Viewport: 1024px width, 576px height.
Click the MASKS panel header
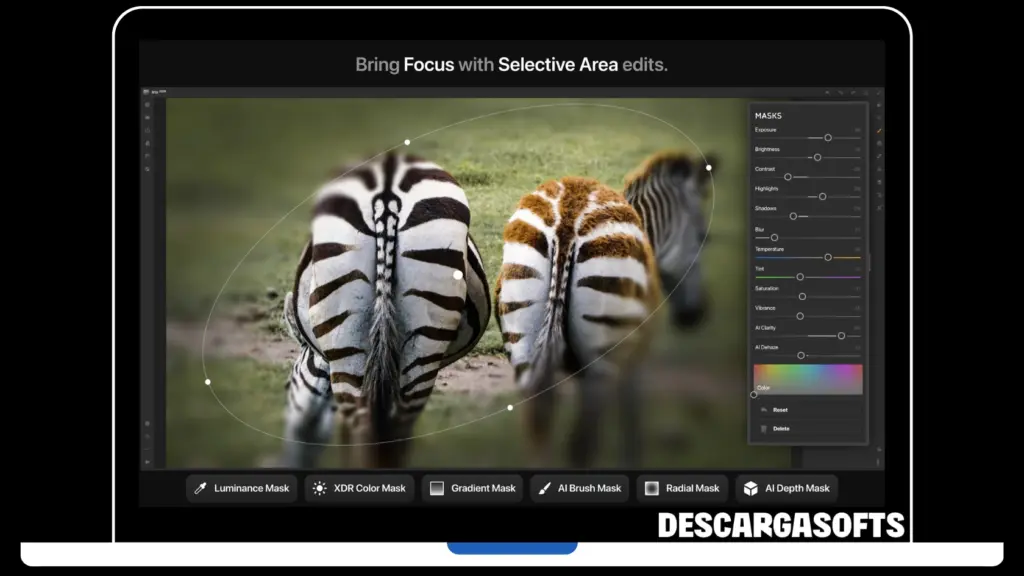tap(768, 116)
